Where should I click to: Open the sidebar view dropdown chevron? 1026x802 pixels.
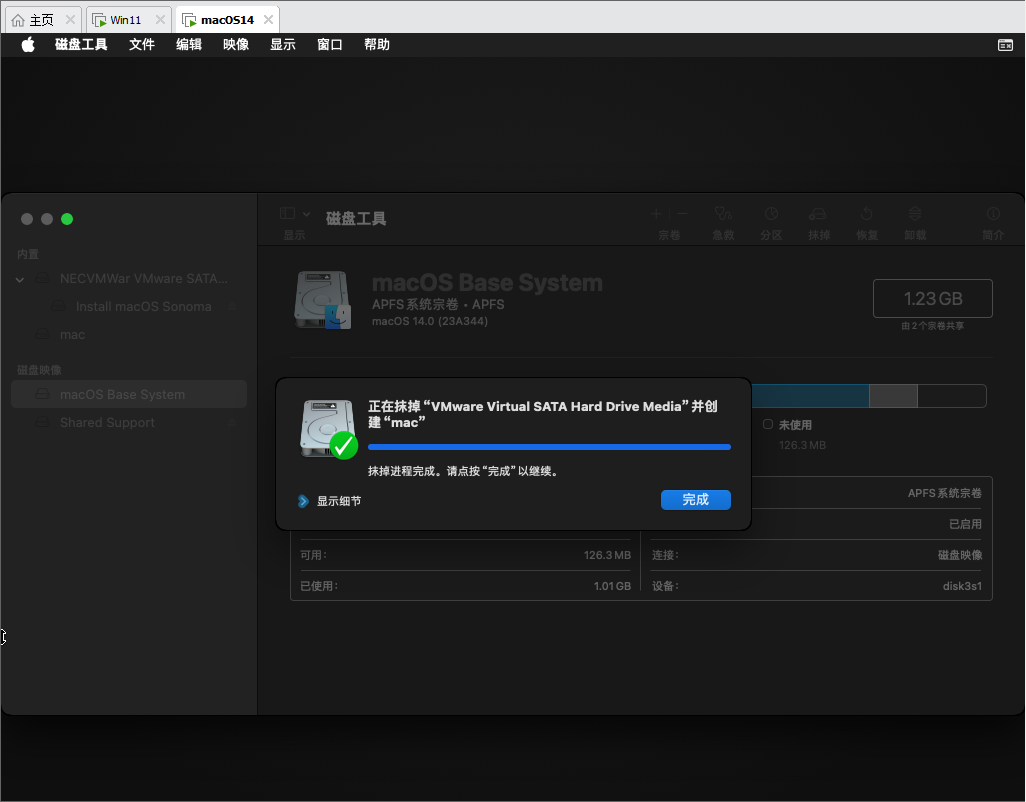(306, 214)
